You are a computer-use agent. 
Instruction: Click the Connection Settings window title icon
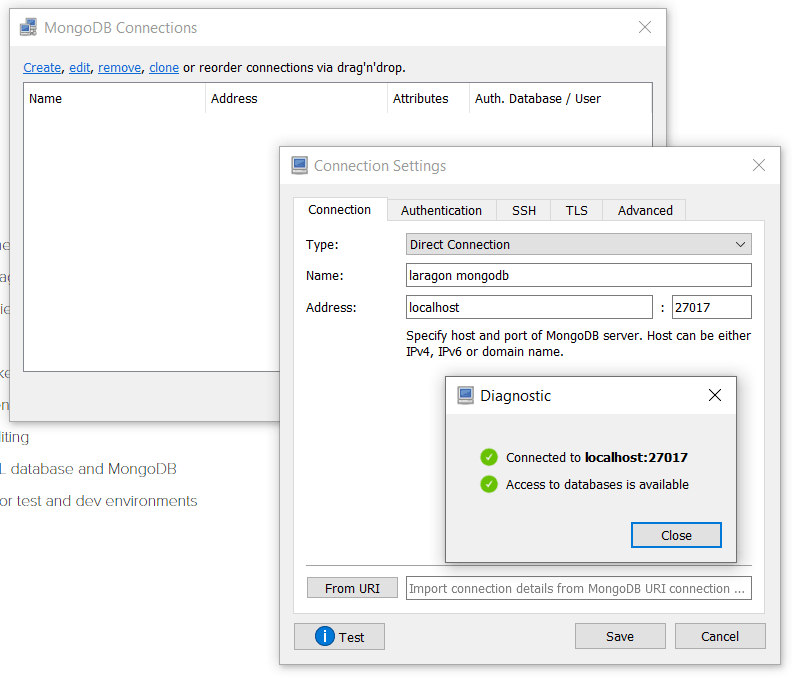pyautogui.click(x=300, y=166)
